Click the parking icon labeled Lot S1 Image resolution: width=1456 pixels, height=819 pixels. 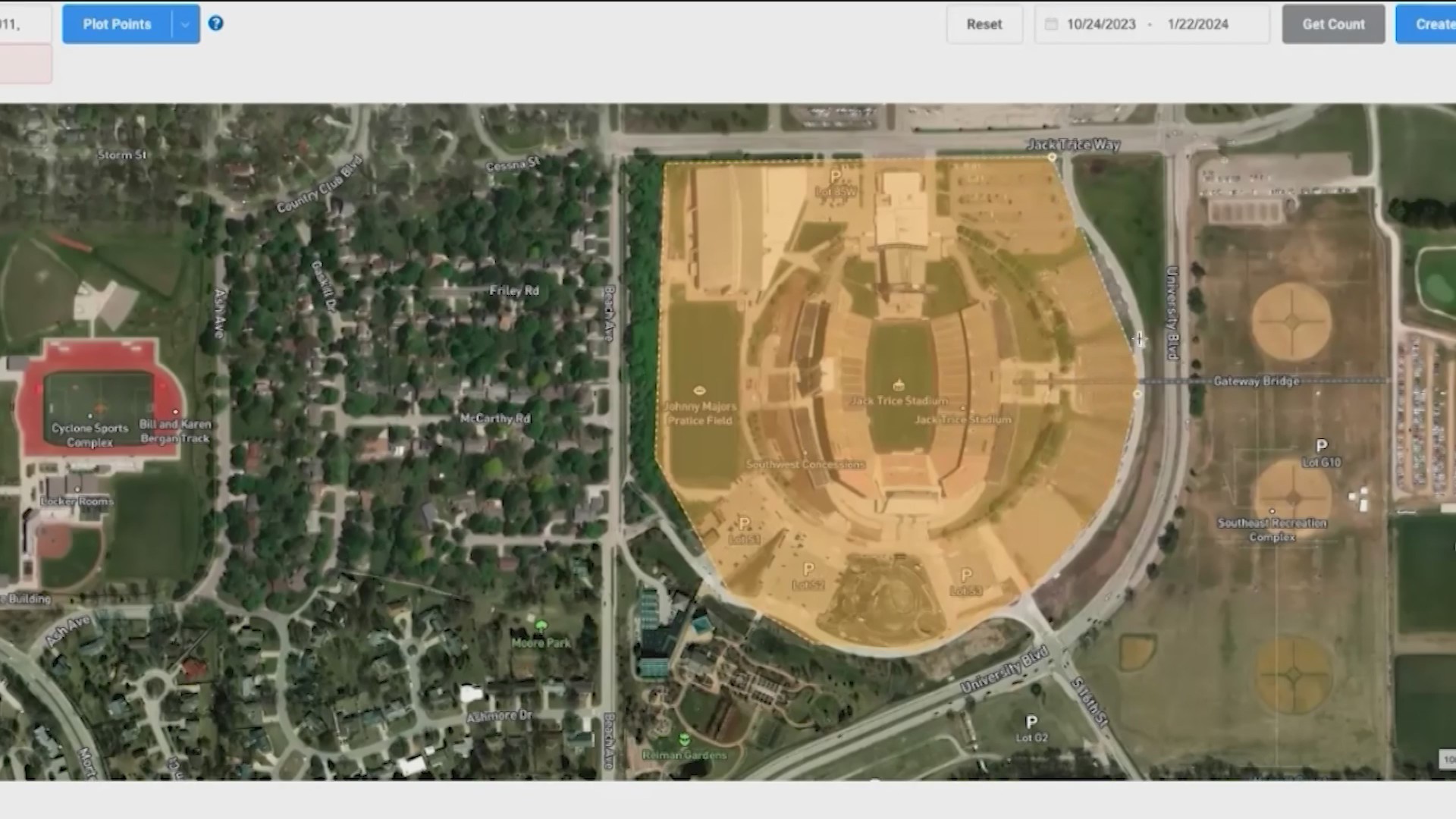click(744, 522)
